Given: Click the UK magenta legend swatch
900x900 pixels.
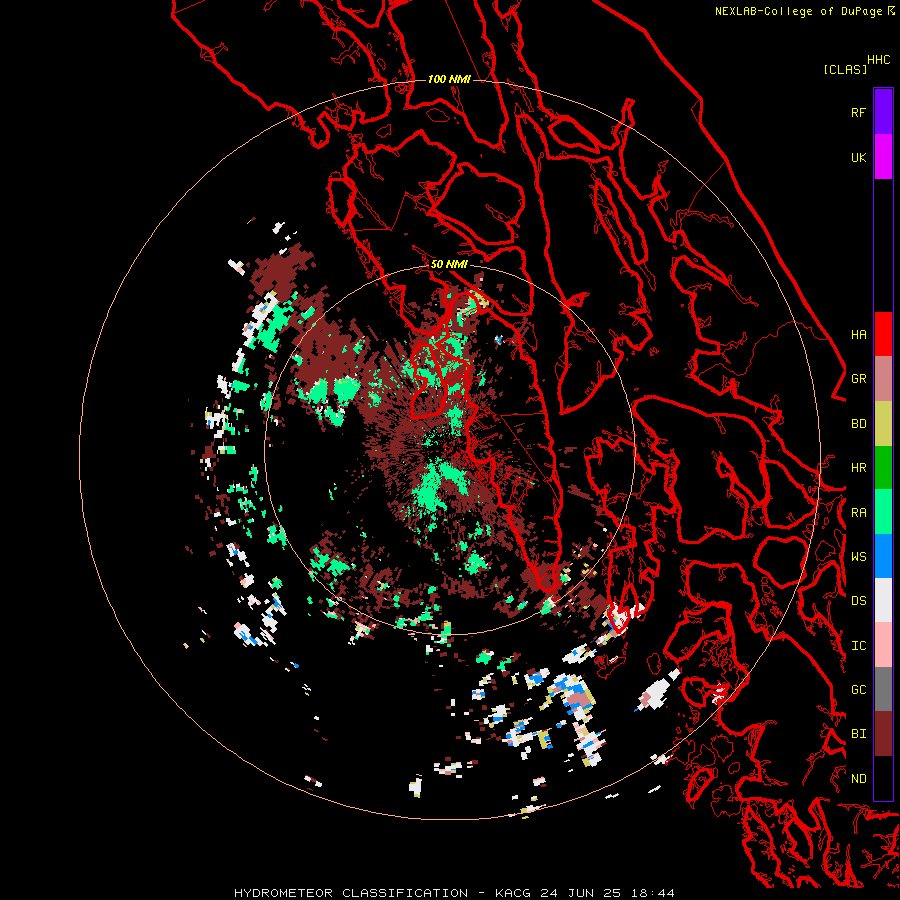Looking at the screenshot, I should coord(883,157).
